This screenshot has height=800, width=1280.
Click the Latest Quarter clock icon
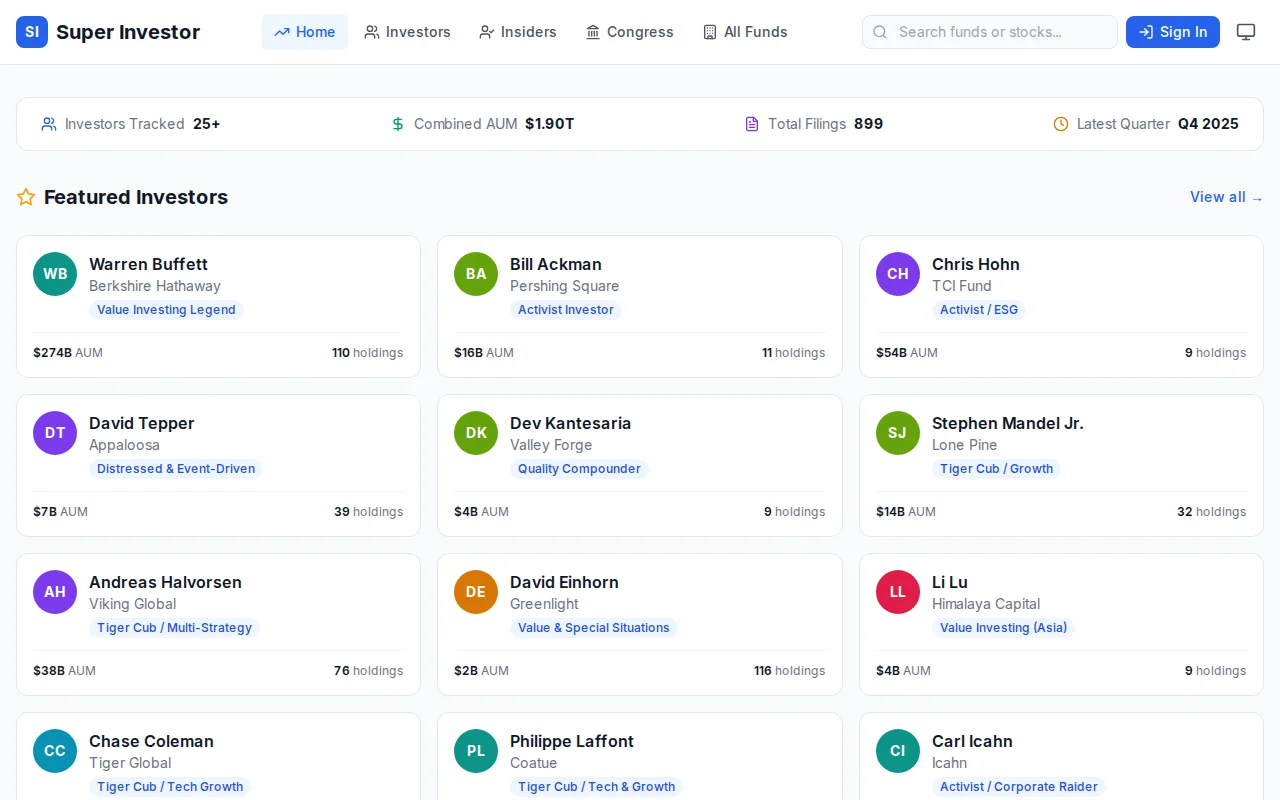[1061, 124]
